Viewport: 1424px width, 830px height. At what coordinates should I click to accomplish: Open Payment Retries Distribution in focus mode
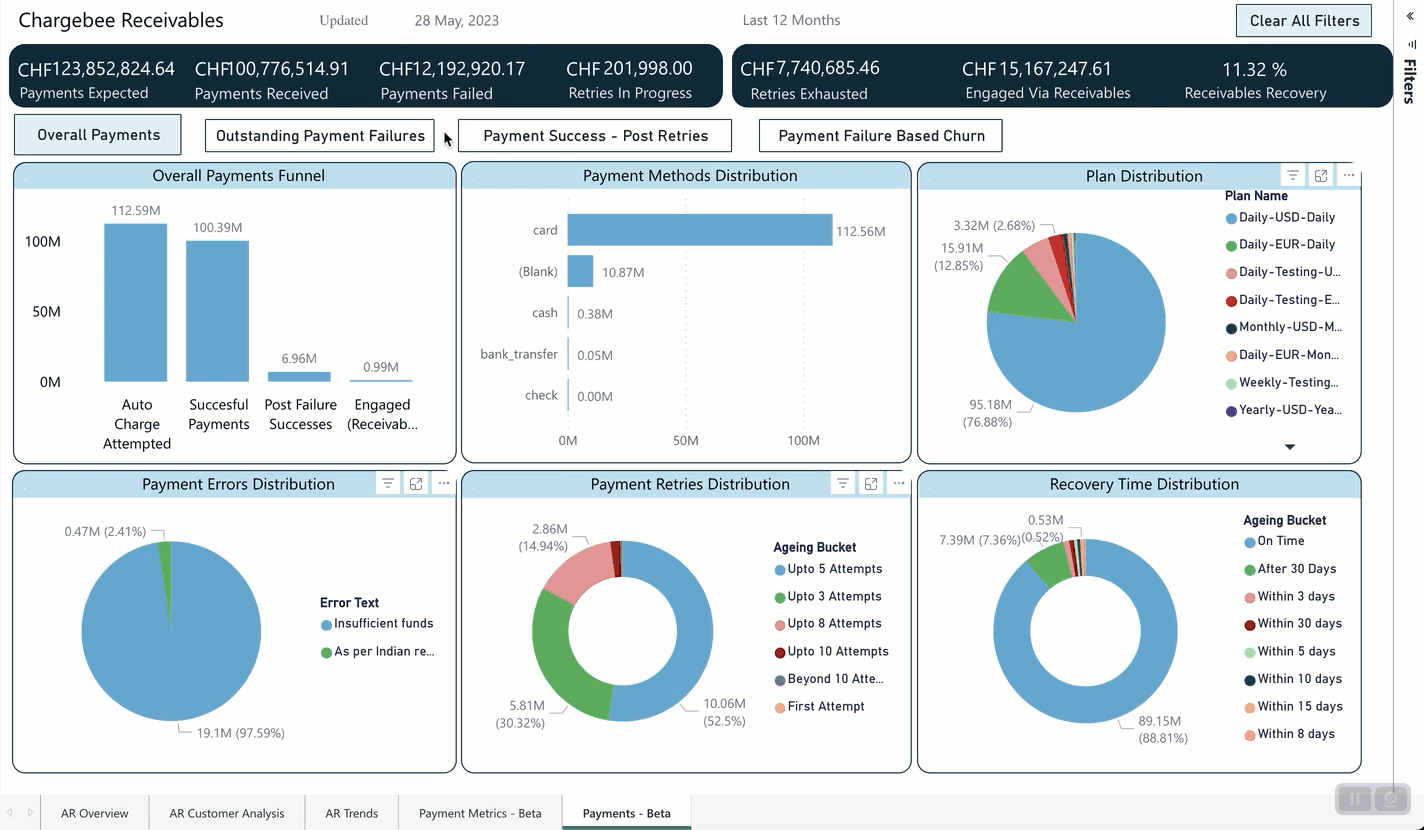pos(871,483)
